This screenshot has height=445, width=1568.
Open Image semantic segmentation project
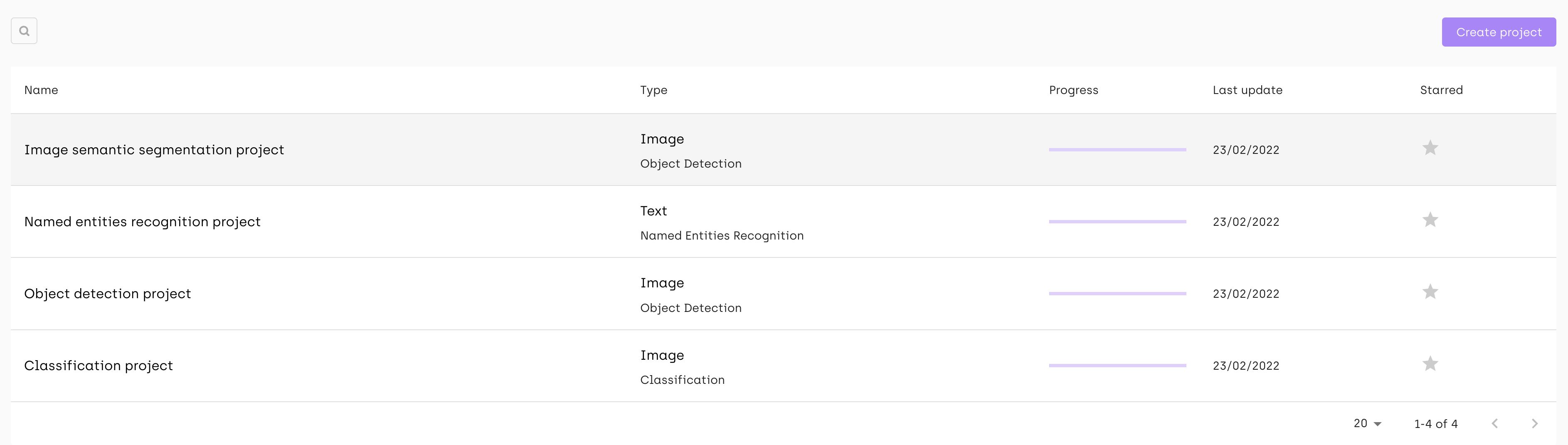154,150
